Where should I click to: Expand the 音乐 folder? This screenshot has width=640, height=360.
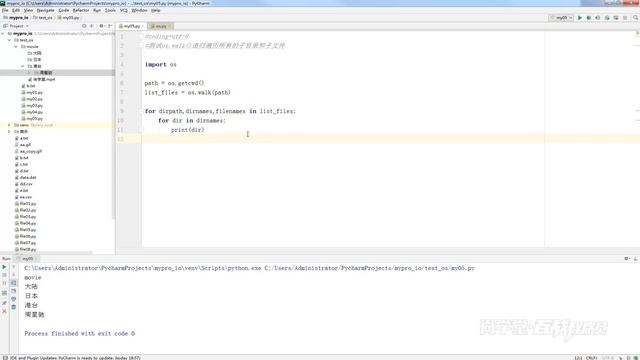pos(10,131)
